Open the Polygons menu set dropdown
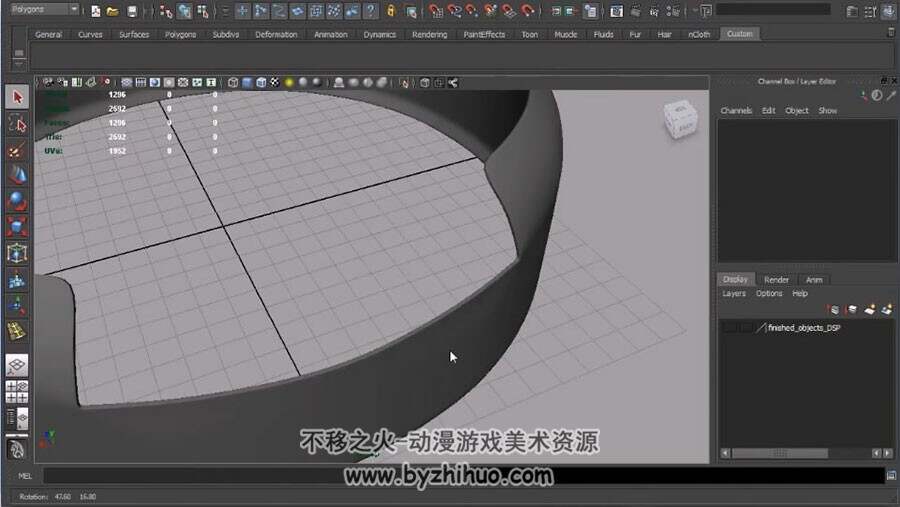900x507 pixels. point(44,9)
